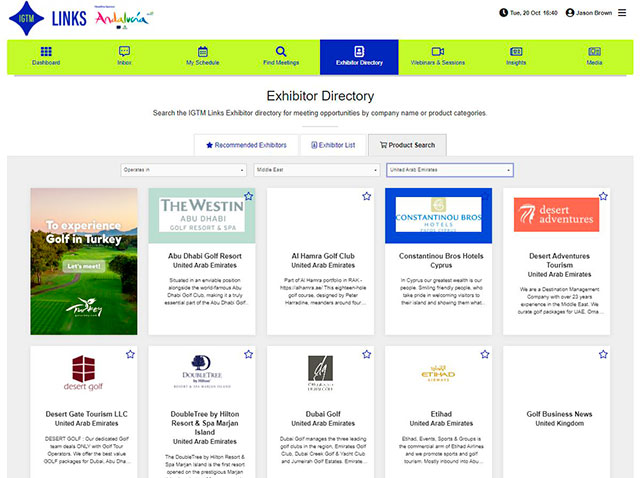Favorite Al Hamra Golf Club star
Screen dimensions: 640x478
click(x=367, y=196)
